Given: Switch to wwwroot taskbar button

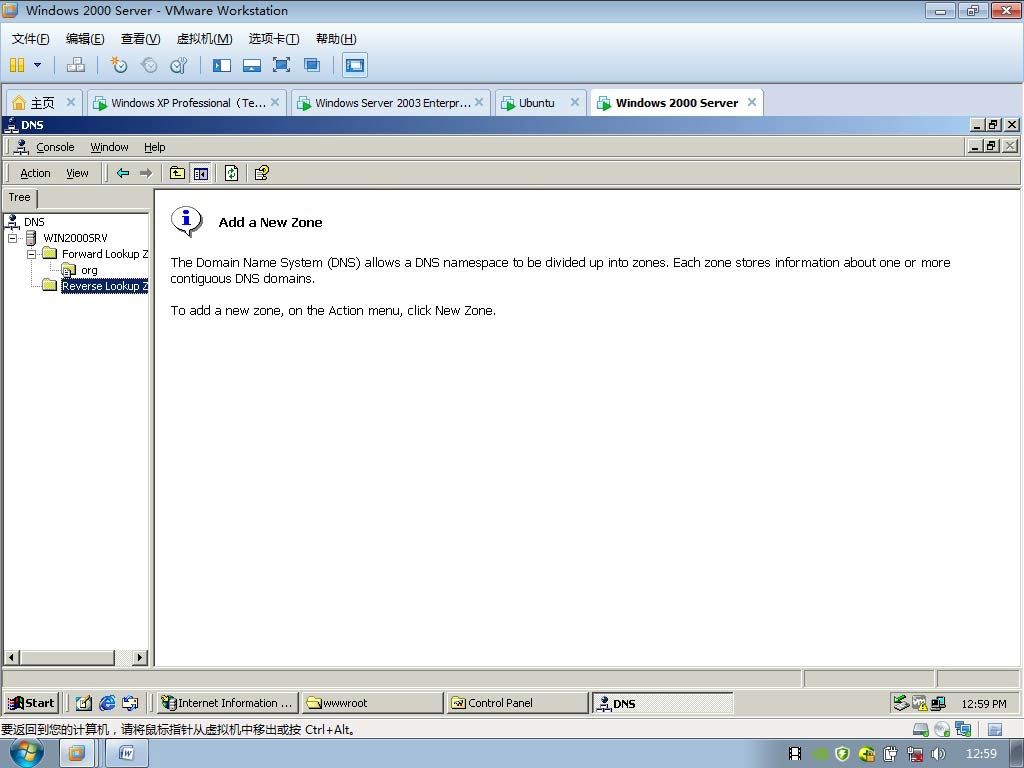Looking at the screenshot, I should point(372,703).
